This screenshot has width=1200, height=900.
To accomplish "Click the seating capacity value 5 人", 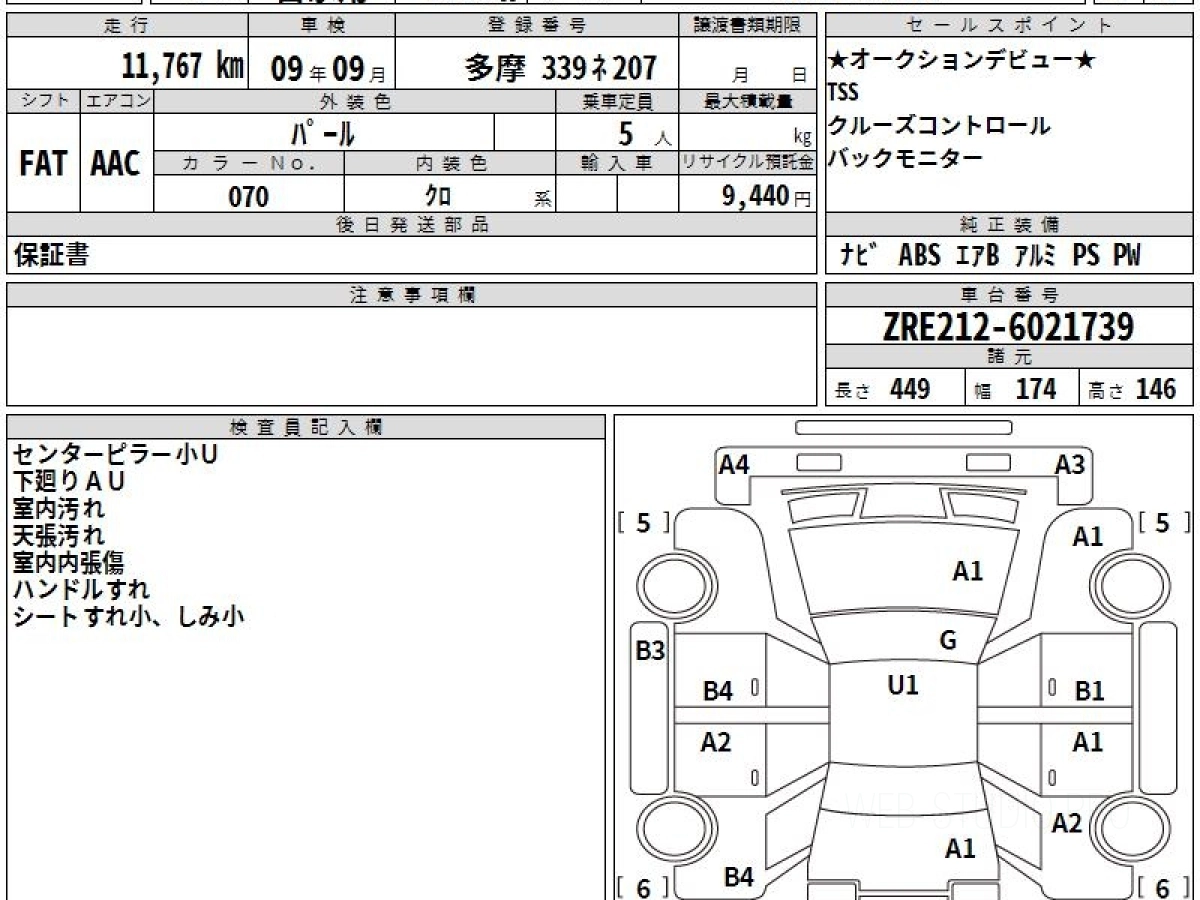I will [x=646, y=132].
